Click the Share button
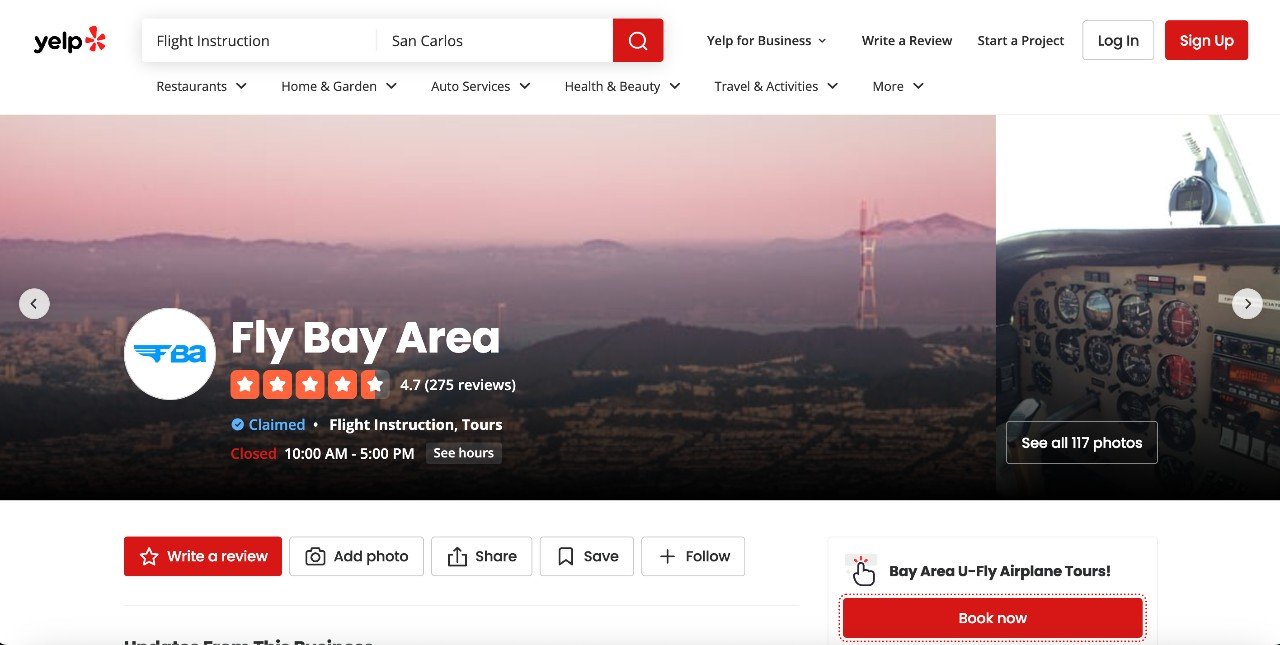The image size is (1280, 645). tap(482, 556)
